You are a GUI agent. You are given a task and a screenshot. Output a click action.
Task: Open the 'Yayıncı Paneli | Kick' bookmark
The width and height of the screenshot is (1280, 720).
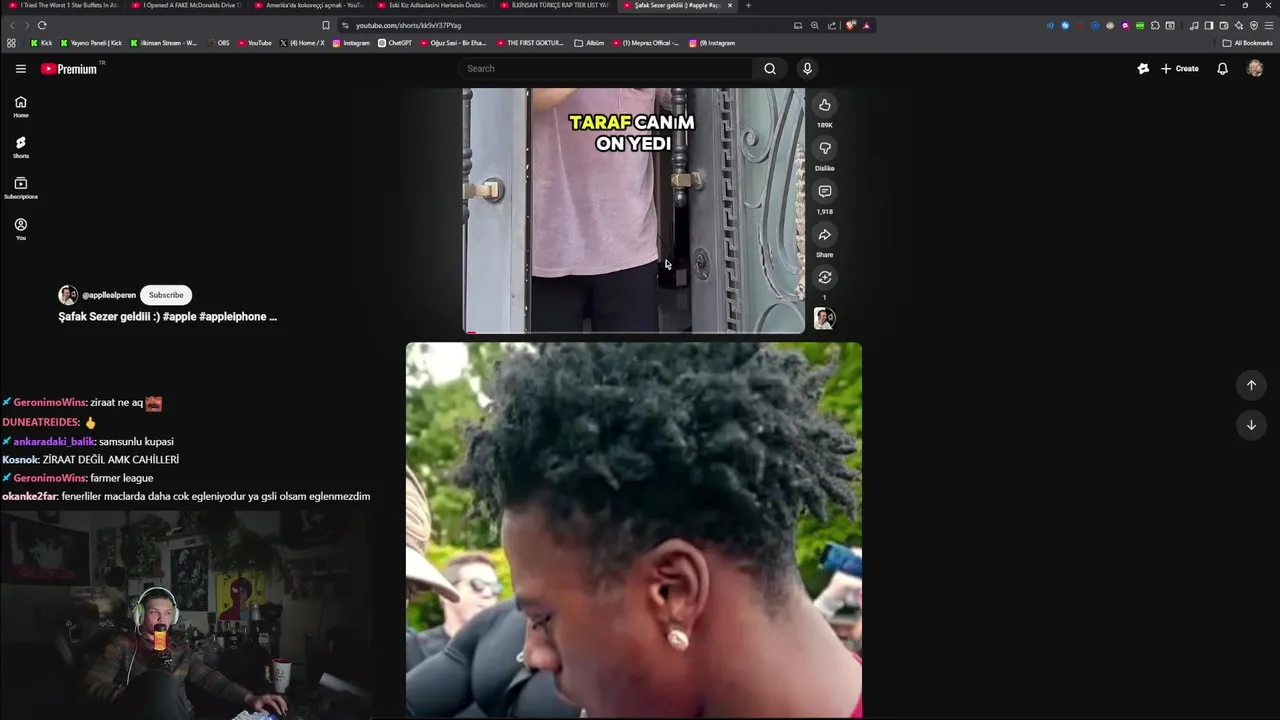[x=91, y=43]
